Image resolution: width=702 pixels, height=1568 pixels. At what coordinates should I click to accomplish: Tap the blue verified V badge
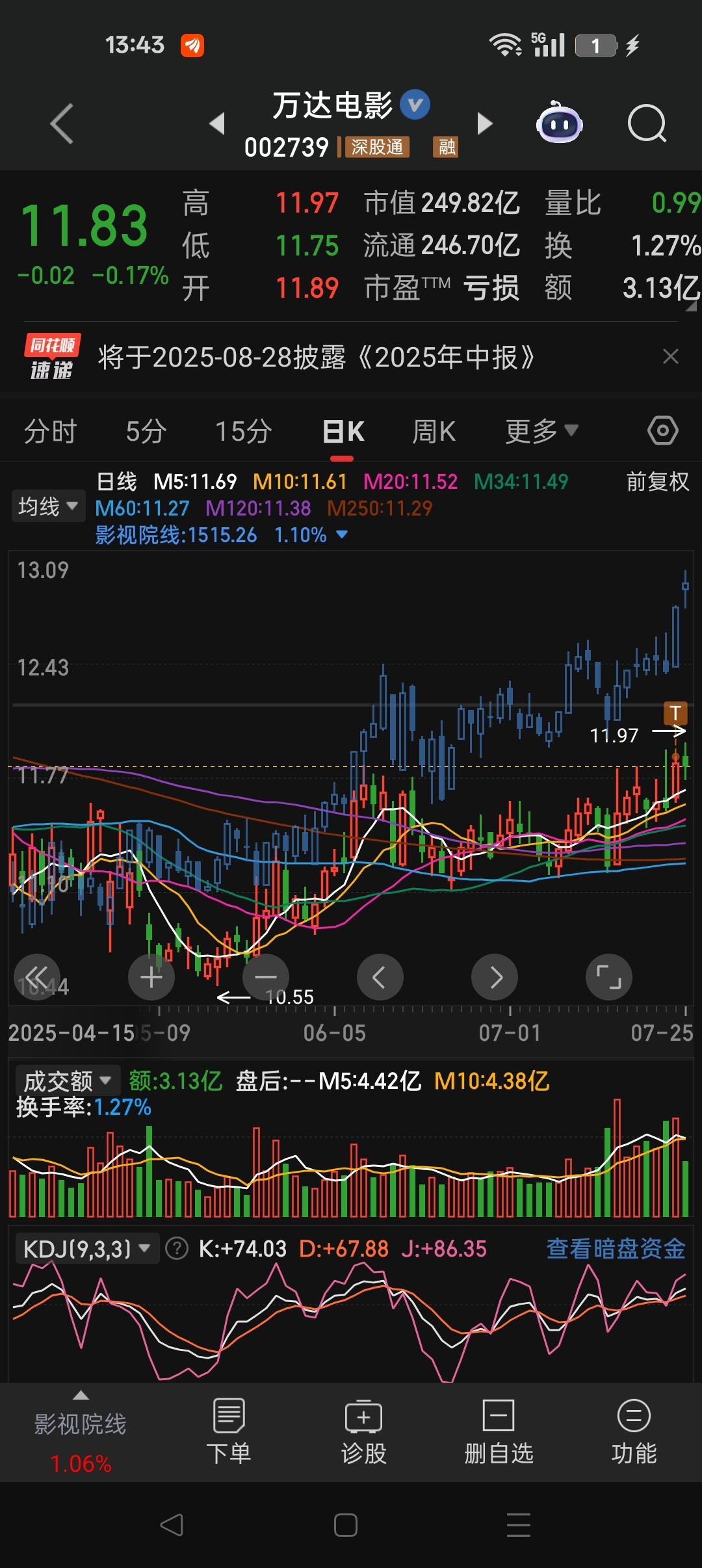coord(415,105)
